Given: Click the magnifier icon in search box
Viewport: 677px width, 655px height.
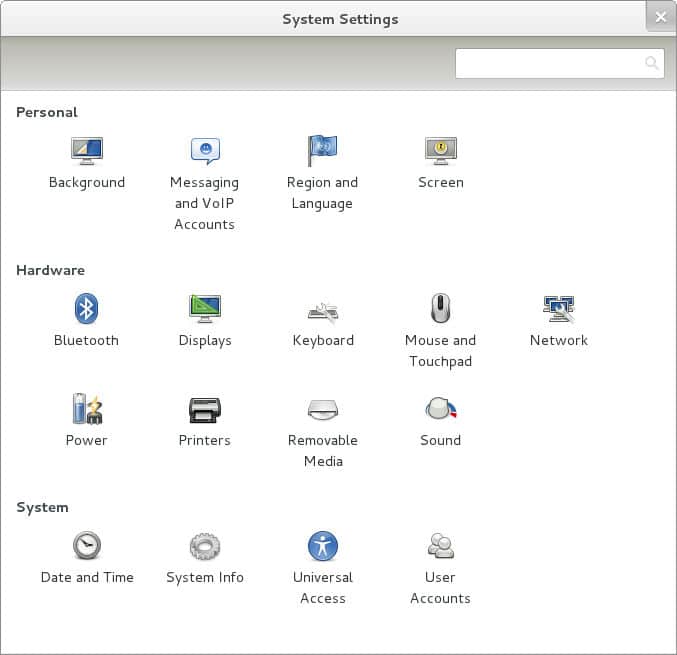Looking at the screenshot, I should (x=652, y=64).
